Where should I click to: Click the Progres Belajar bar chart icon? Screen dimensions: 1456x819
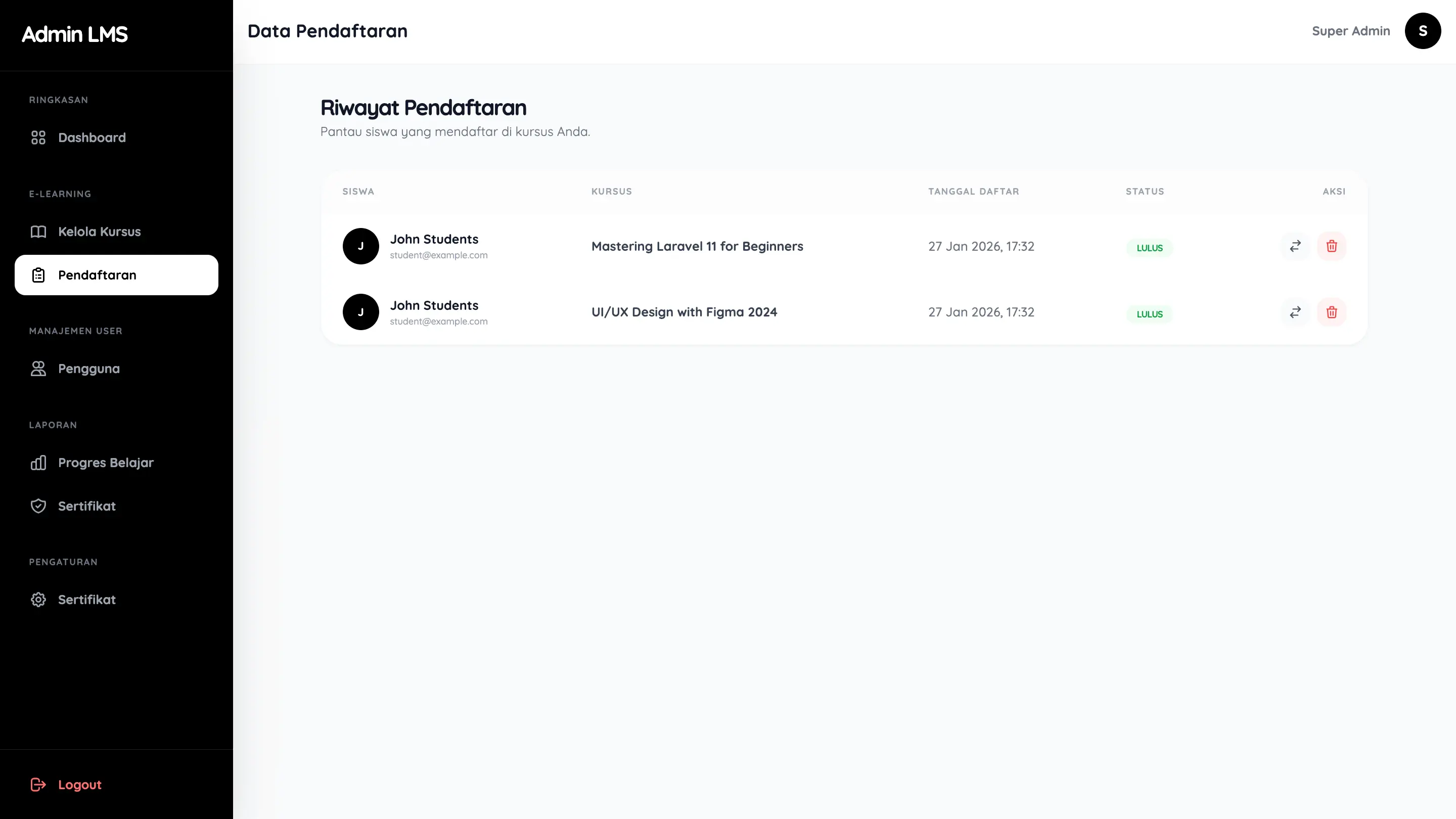(38, 463)
